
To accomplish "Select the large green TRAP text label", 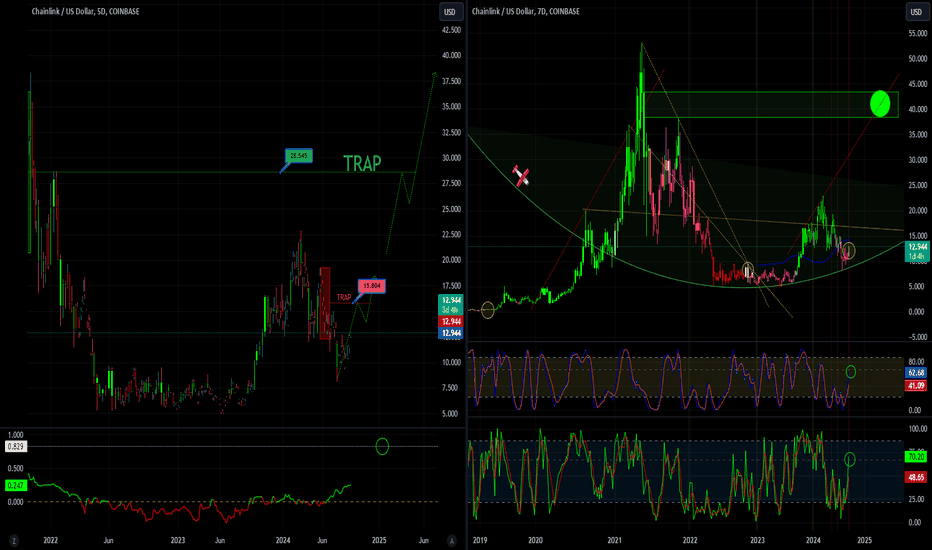I will point(362,163).
